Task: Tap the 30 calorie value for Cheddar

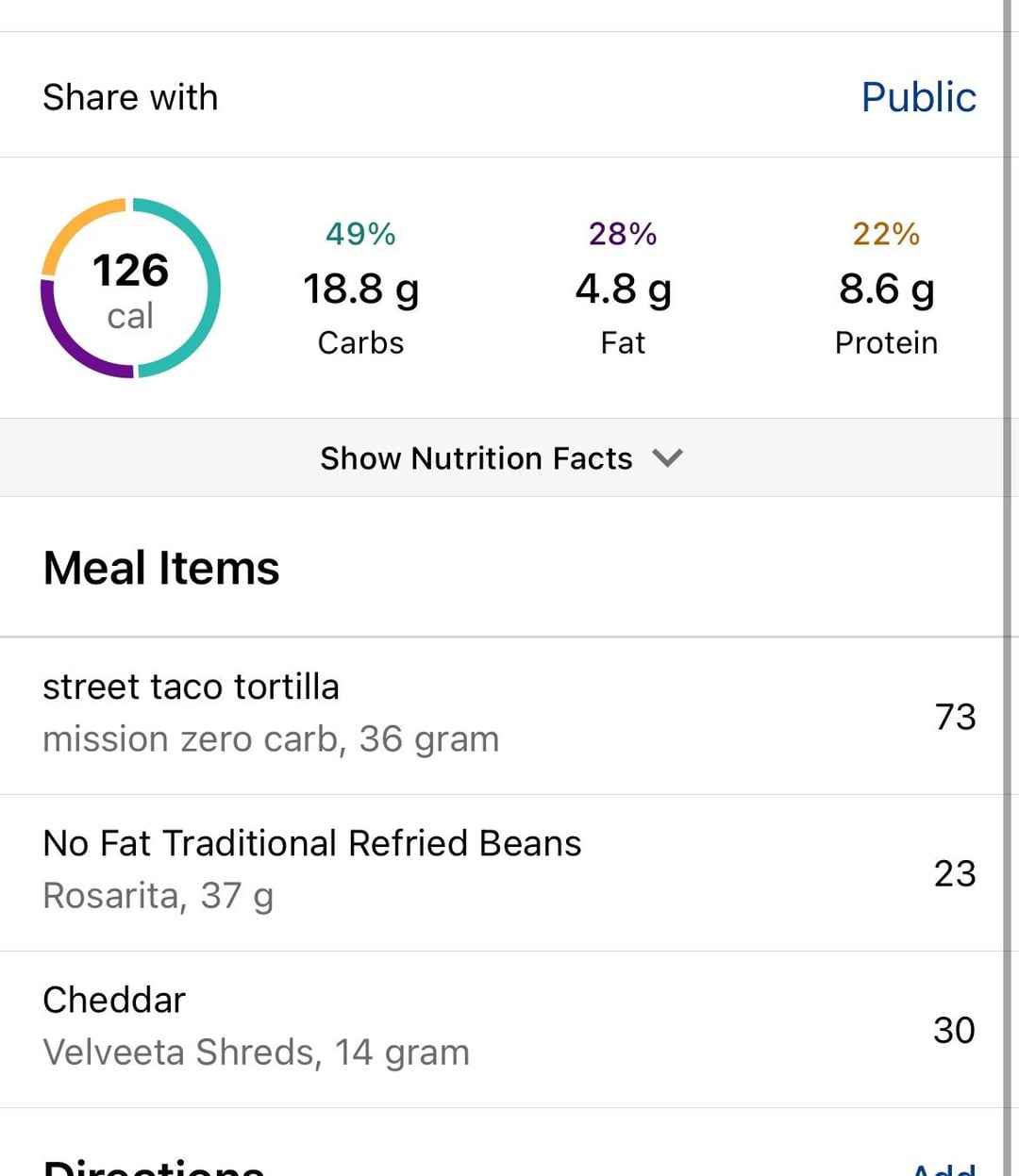Action: click(x=954, y=1030)
